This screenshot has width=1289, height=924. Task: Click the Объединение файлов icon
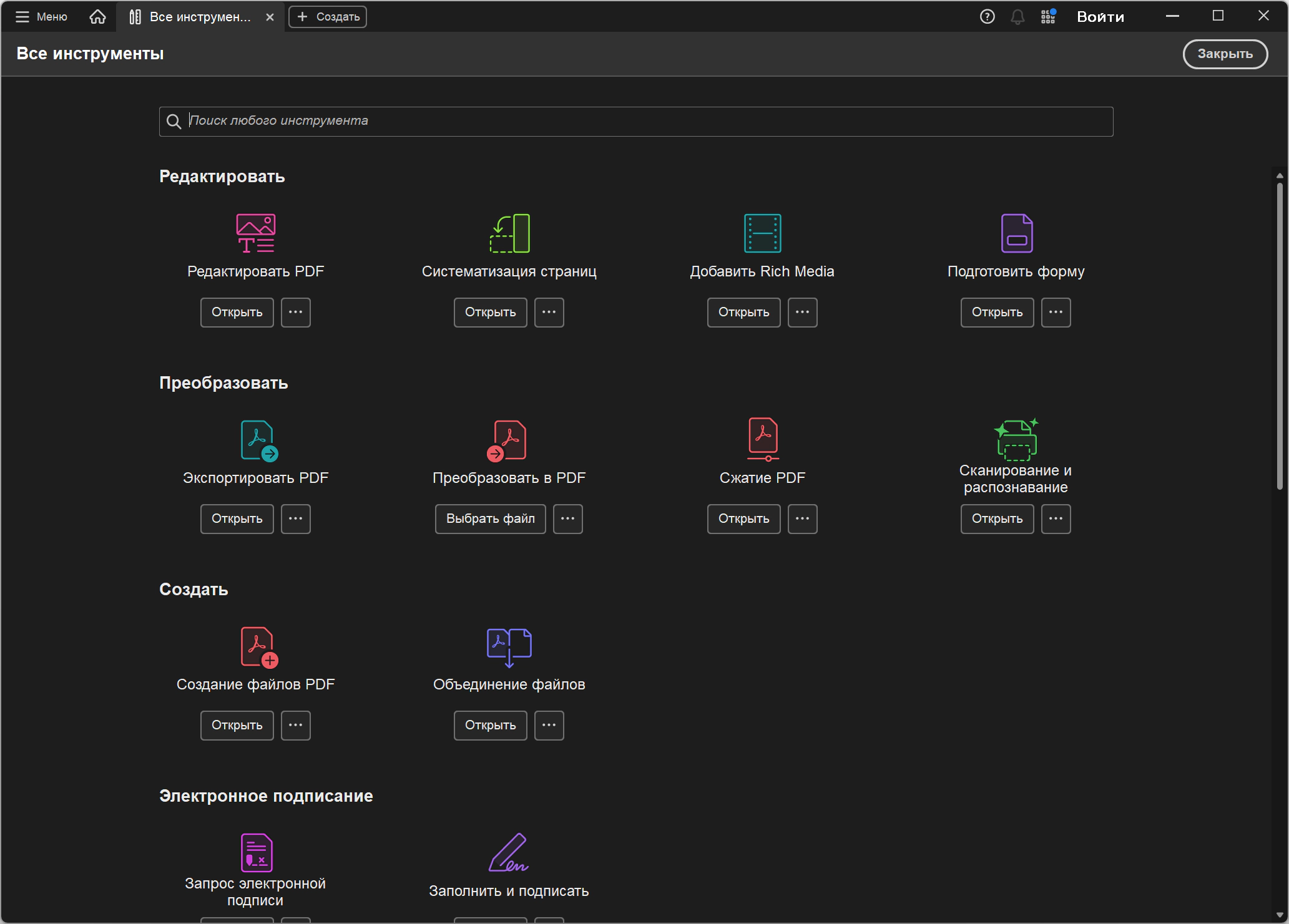[x=509, y=647]
